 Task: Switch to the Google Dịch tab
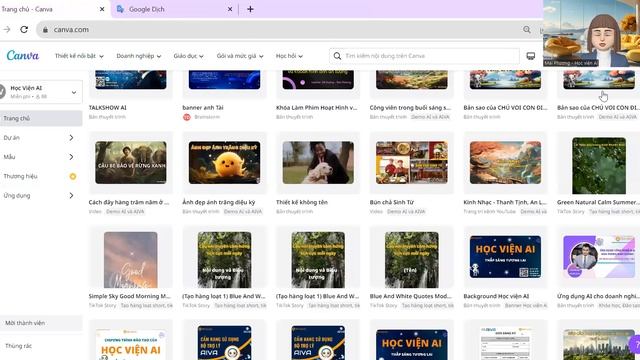pyautogui.click(x=174, y=9)
